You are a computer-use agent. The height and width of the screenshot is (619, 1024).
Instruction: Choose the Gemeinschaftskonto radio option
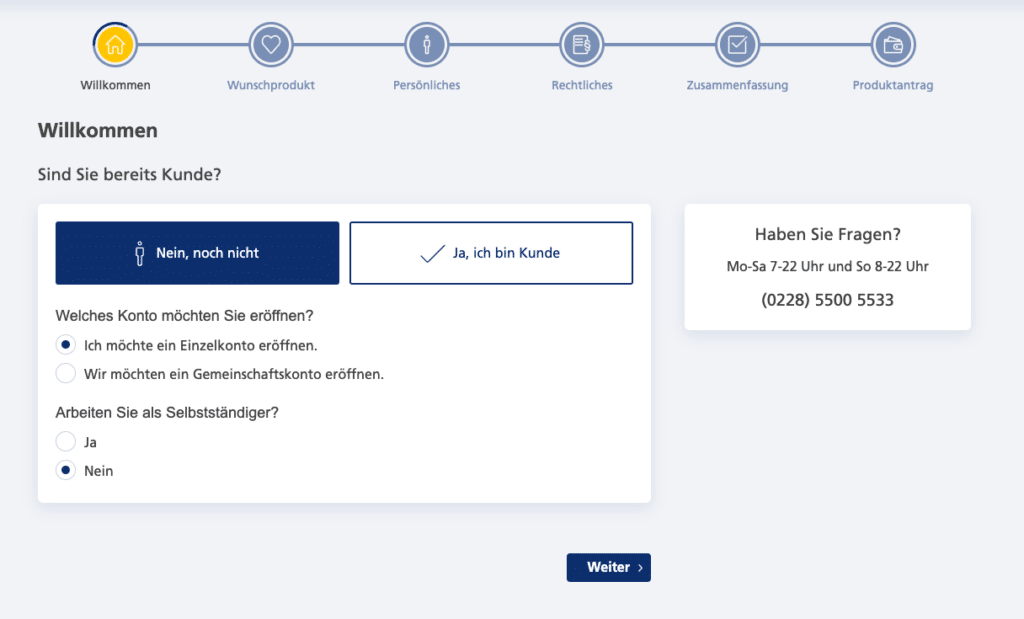(x=65, y=373)
